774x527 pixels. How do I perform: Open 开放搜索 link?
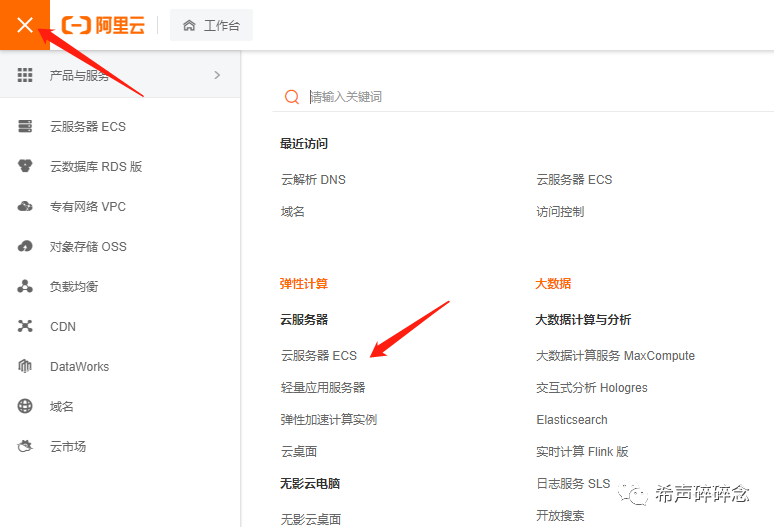560,516
